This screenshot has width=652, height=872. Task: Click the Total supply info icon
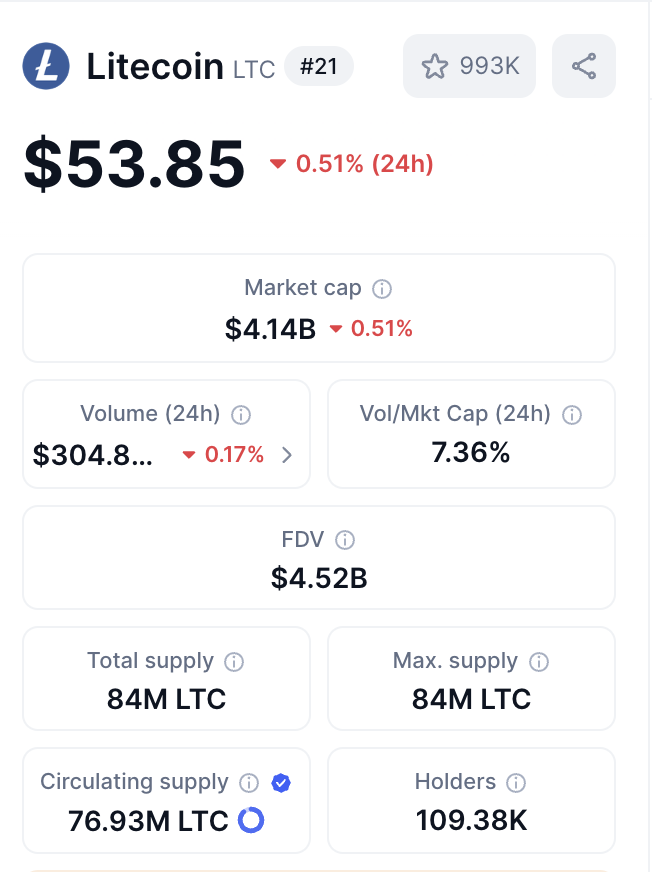click(x=233, y=661)
